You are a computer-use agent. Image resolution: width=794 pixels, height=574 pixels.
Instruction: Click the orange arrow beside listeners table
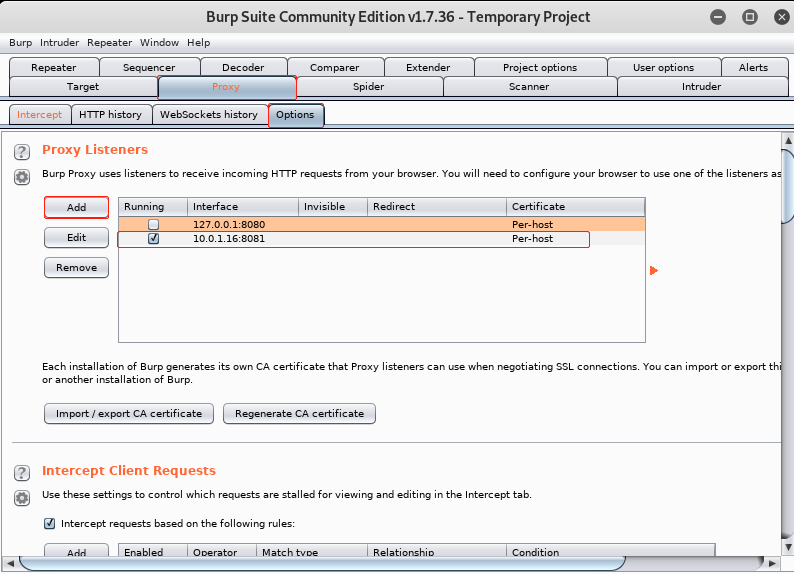click(x=653, y=270)
